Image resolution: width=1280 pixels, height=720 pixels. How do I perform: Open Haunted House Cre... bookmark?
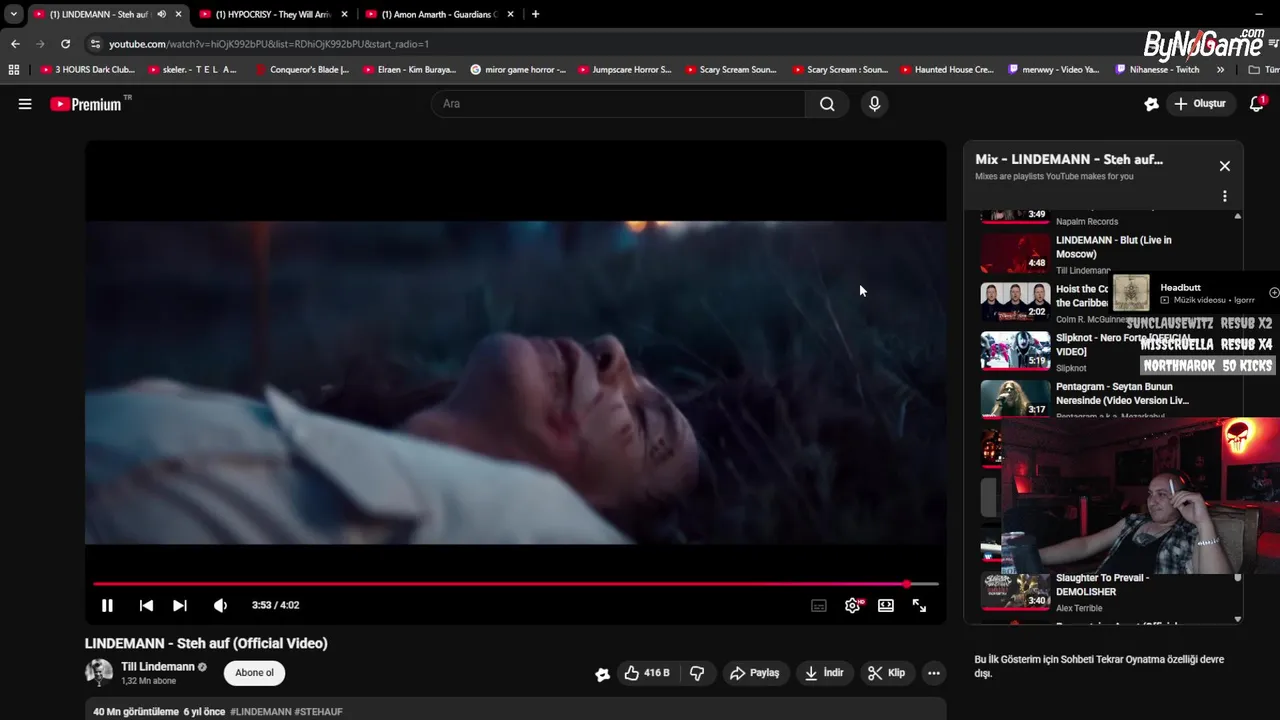click(x=947, y=70)
